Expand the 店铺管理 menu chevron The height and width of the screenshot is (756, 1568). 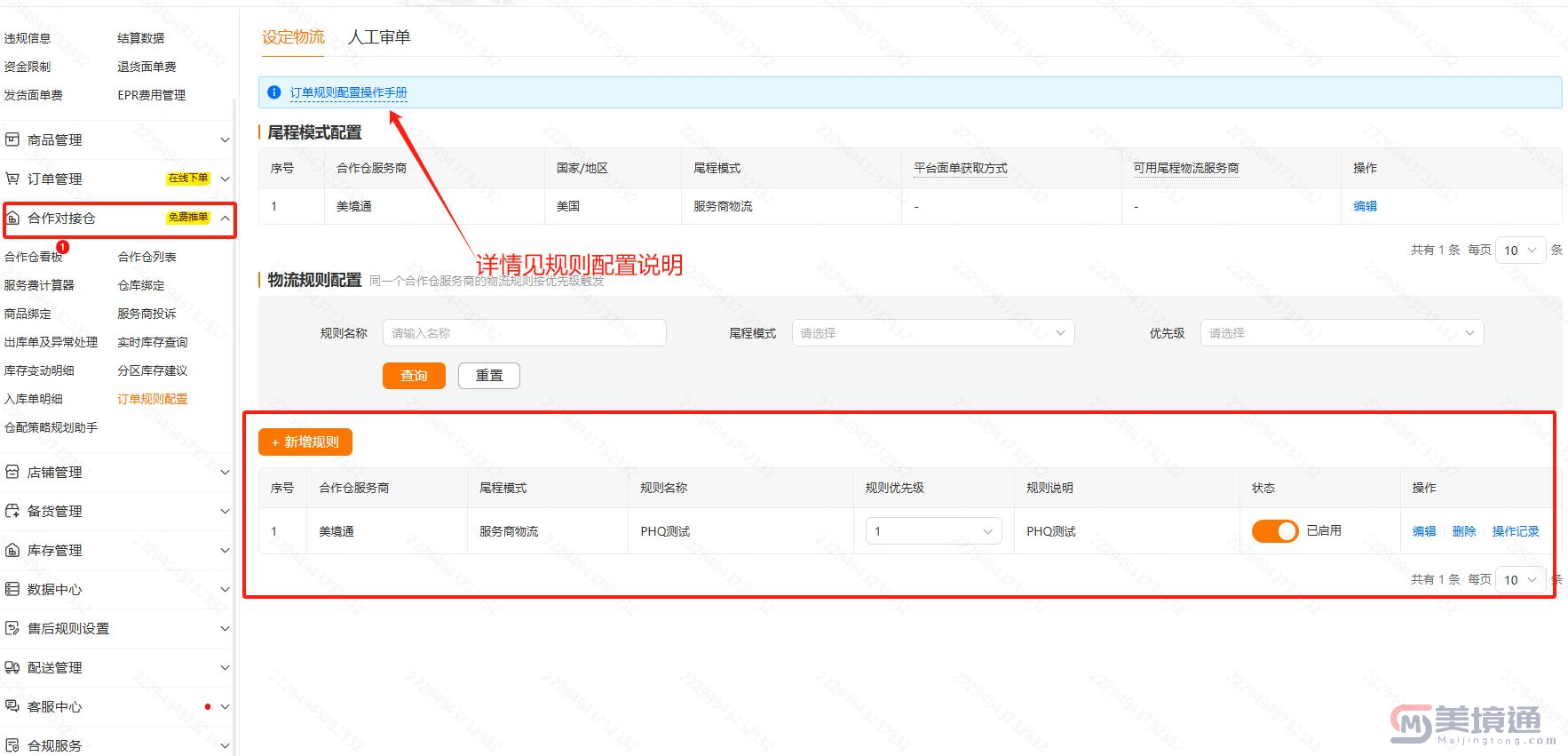pos(225,473)
